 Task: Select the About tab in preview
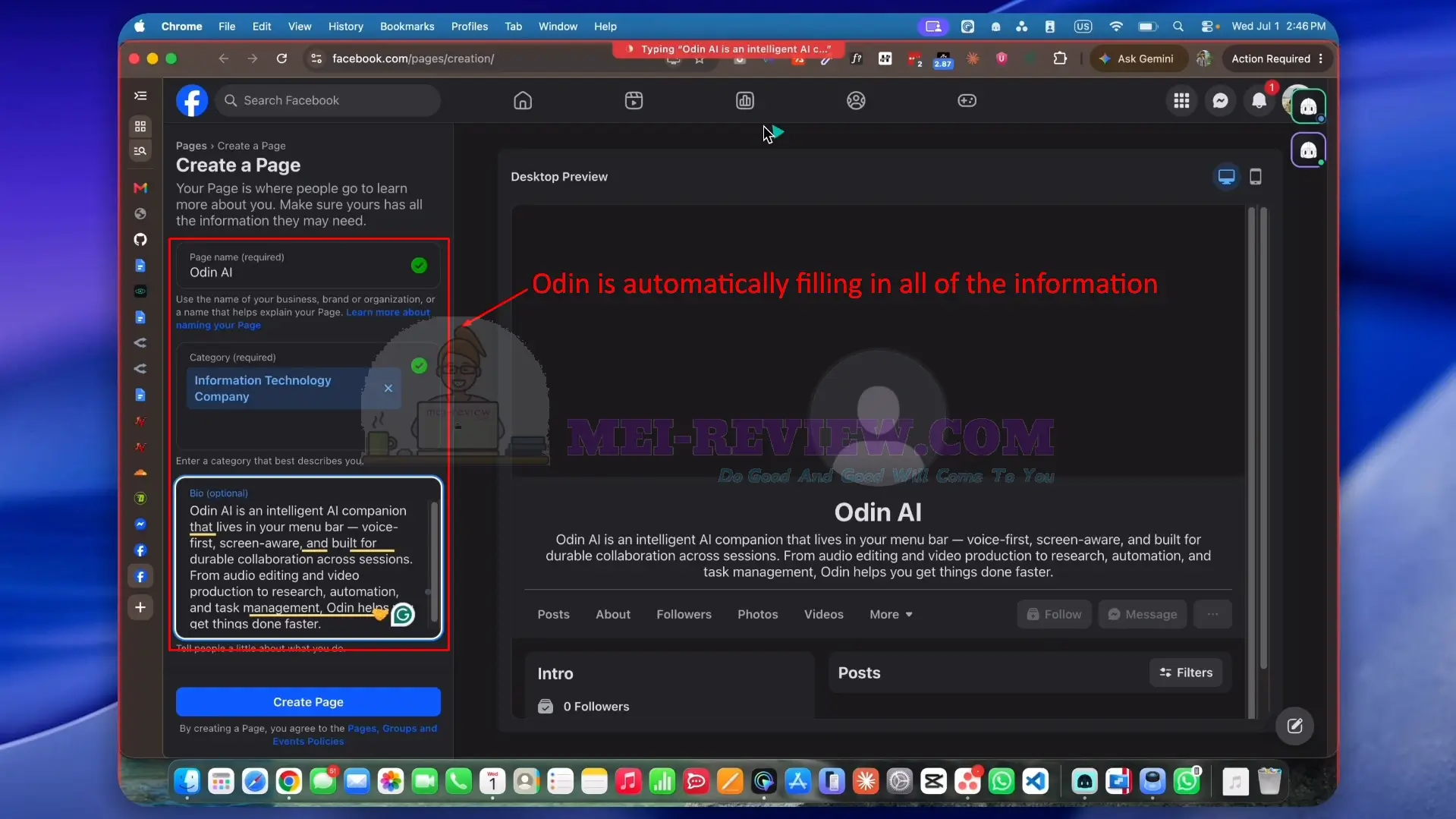pos(612,614)
